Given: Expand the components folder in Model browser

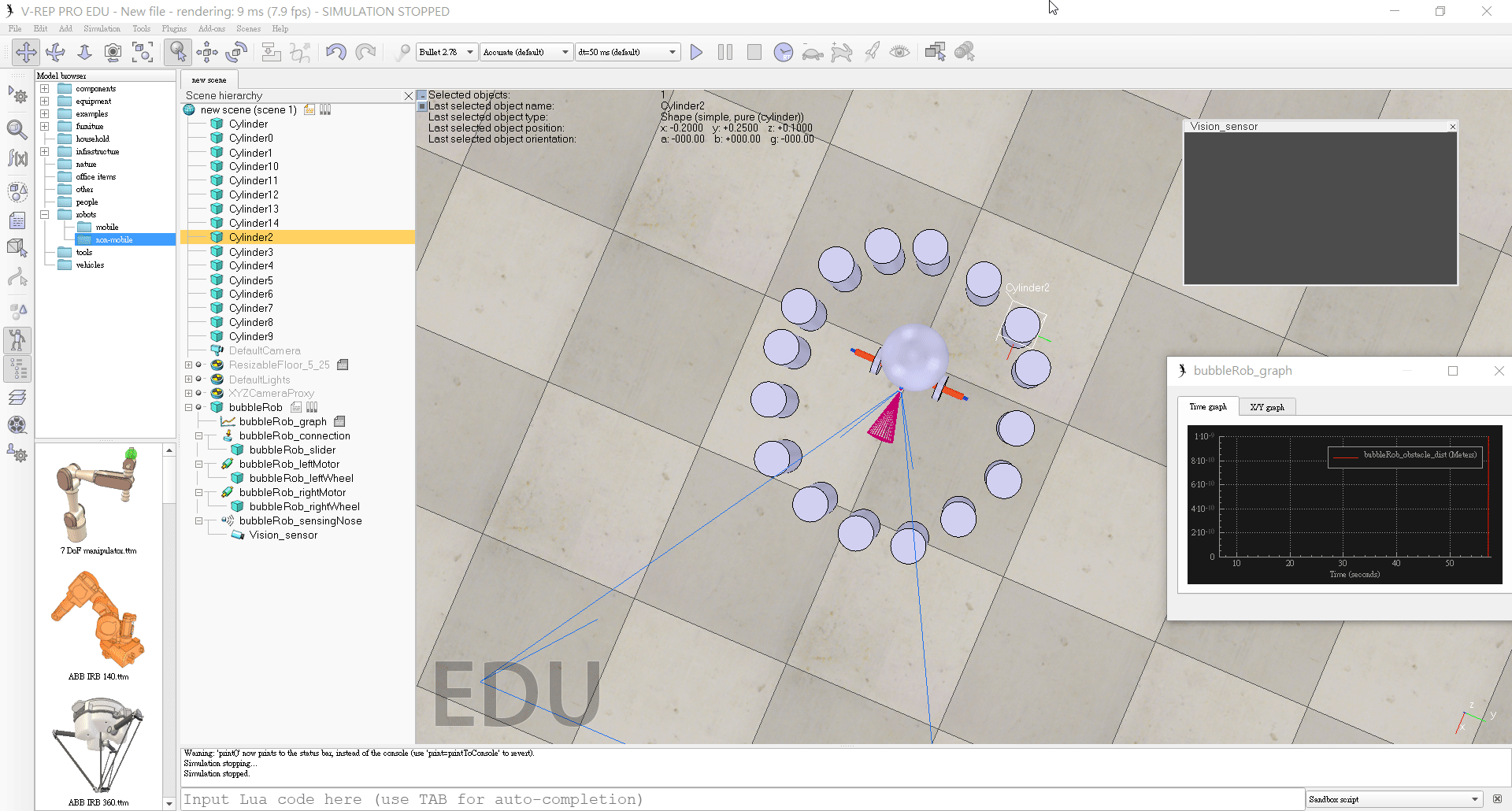Looking at the screenshot, I should coord(45,89).
